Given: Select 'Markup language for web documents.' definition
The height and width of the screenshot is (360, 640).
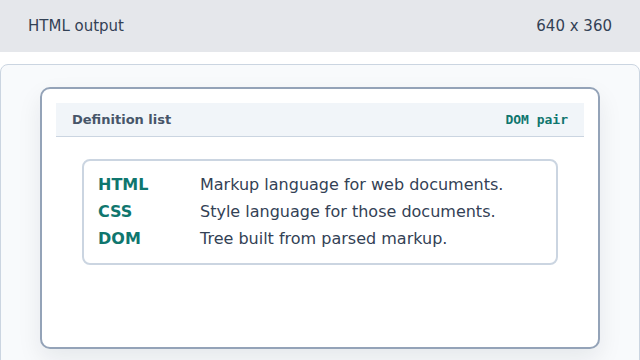Looking at the screenshot, I should [351, 184].
